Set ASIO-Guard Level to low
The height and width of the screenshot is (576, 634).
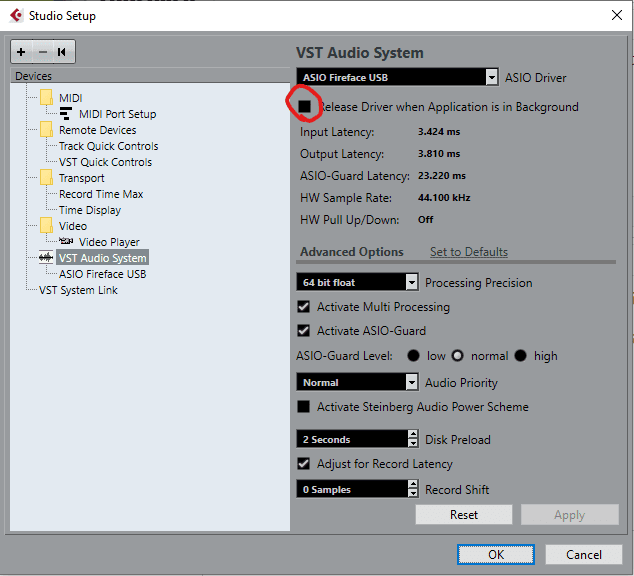coord(413,356)
